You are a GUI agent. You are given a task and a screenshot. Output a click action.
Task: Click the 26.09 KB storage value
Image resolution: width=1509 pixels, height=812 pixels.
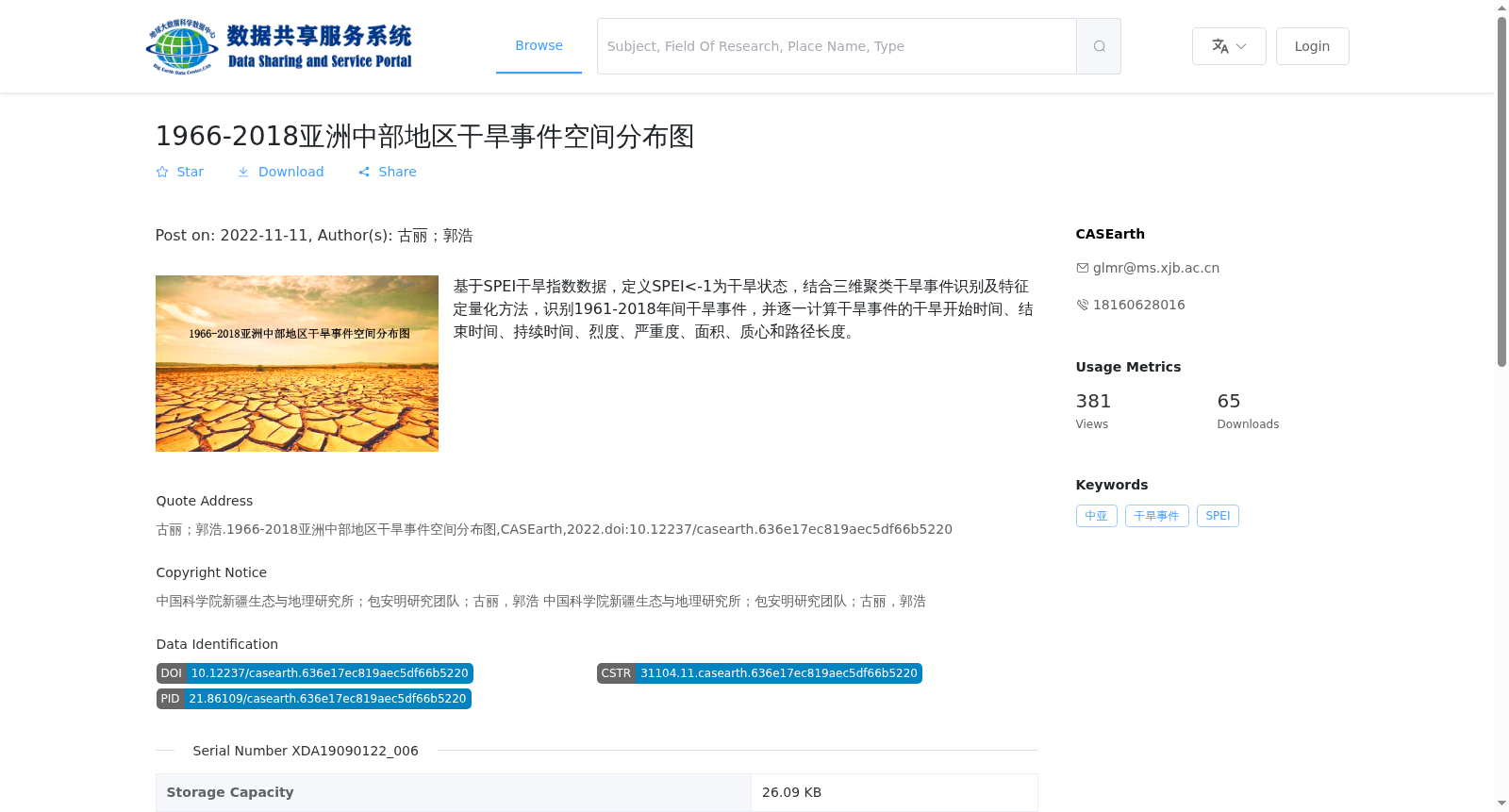coord(791,792)
